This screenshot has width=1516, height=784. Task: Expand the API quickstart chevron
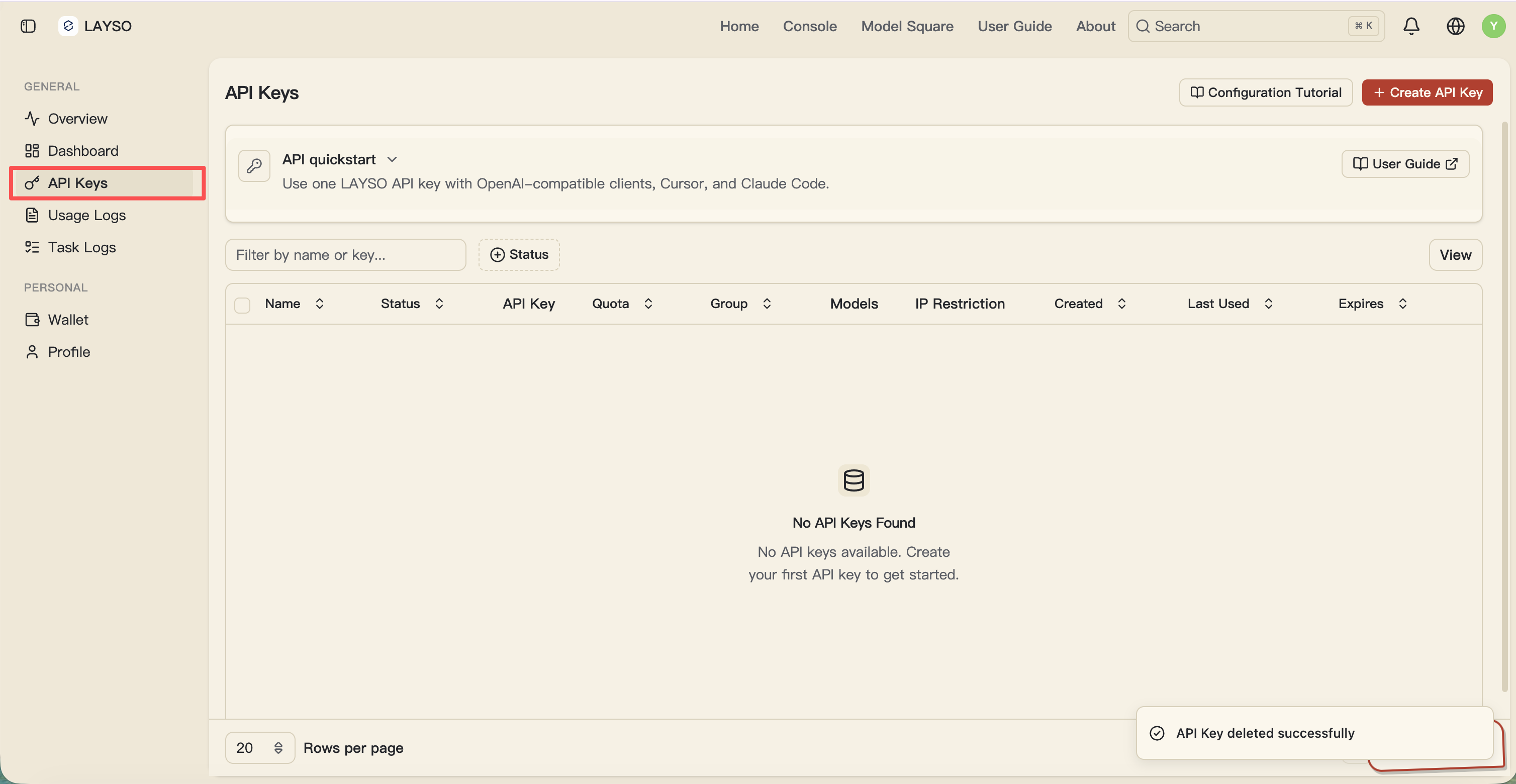pyautogui.click(x=392, y=159)
